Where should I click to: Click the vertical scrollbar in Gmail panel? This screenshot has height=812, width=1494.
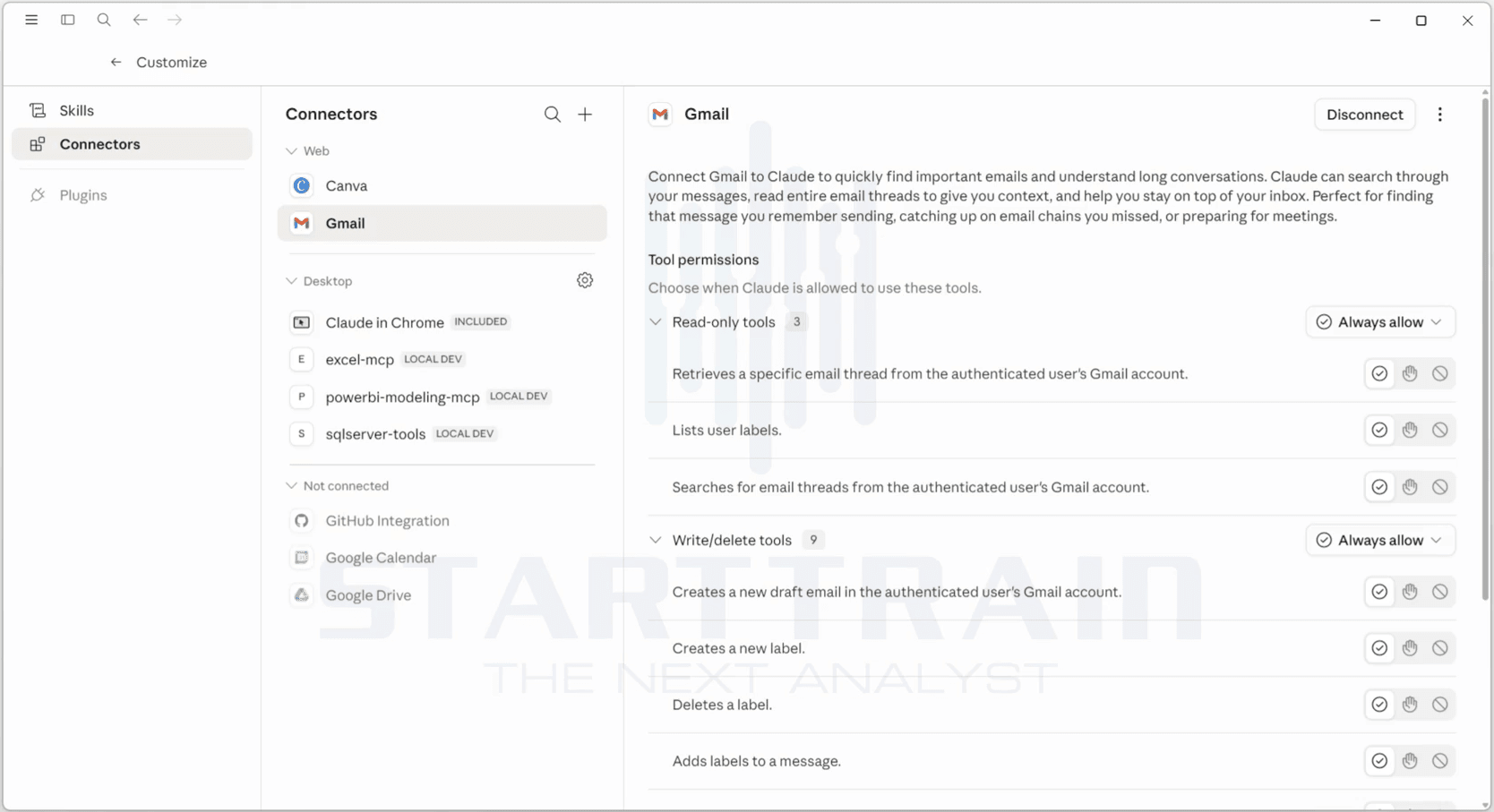tap(1485, 349)
